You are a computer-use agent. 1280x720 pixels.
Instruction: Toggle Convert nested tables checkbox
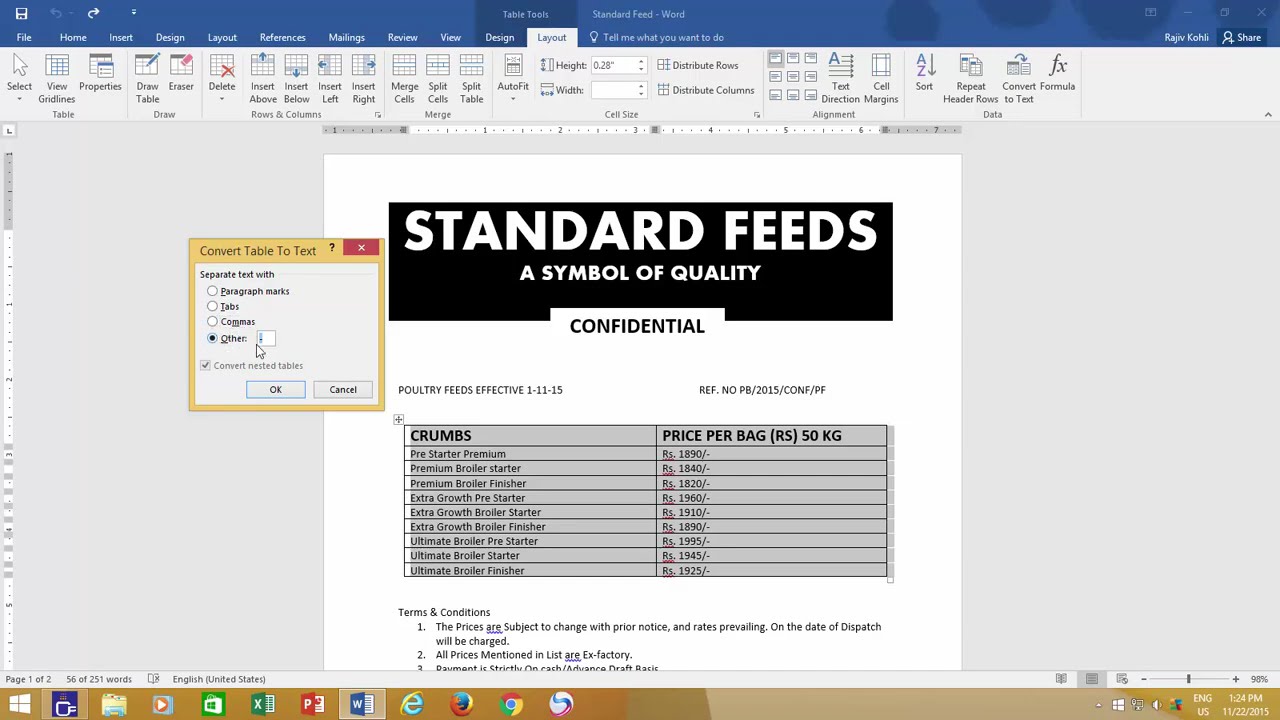[x=205, y=365]
